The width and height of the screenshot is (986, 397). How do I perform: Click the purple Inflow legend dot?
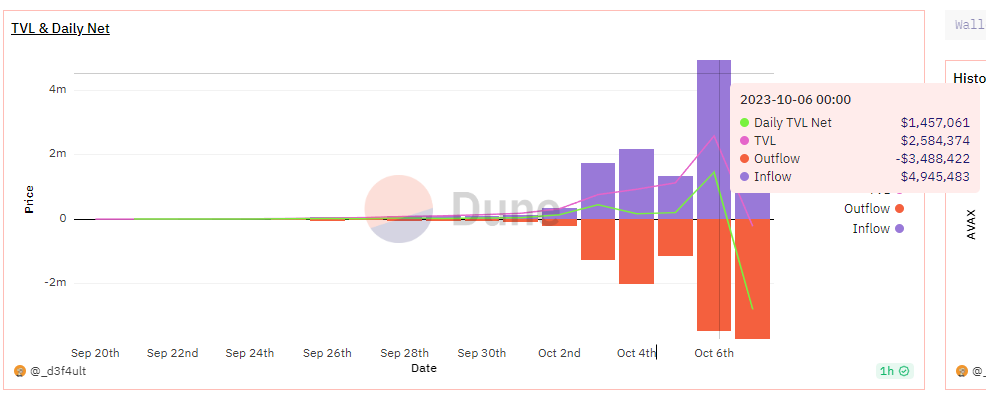[899, 228]
